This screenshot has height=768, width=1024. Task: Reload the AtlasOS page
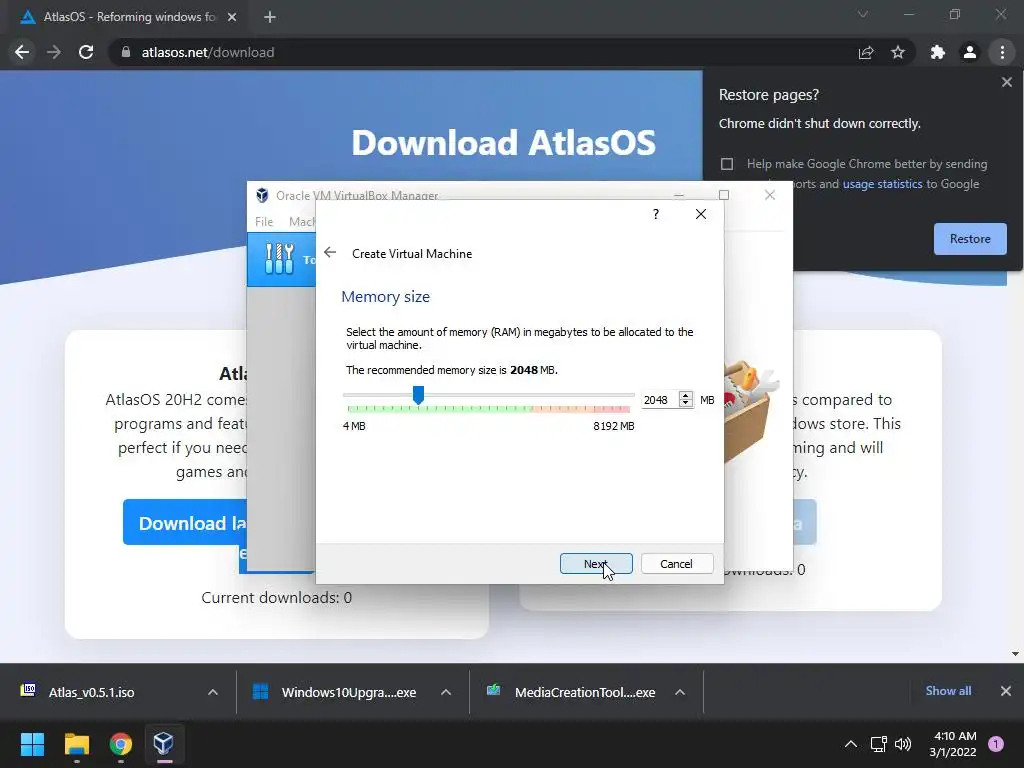[86, 52]
